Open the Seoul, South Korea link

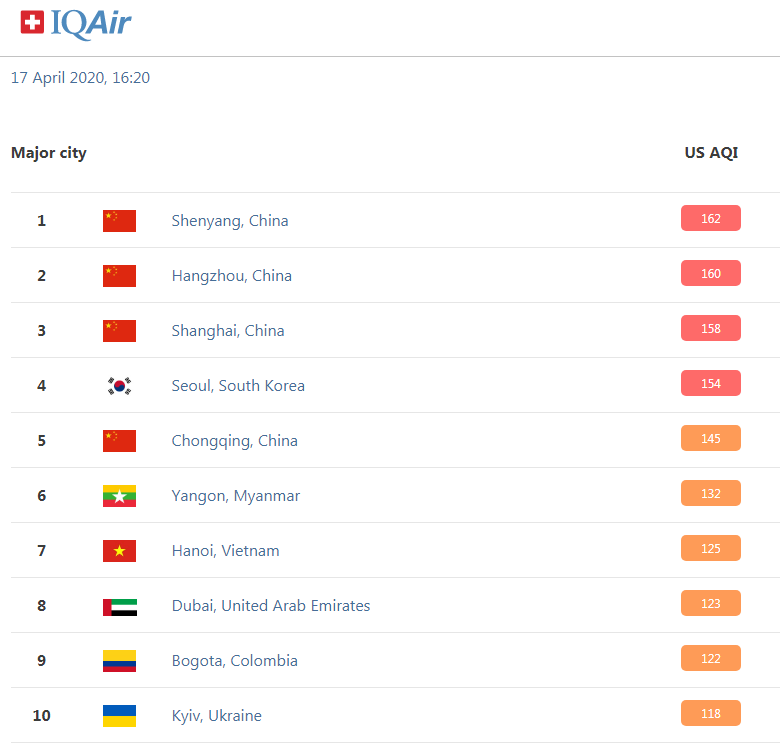coord(238,385)
